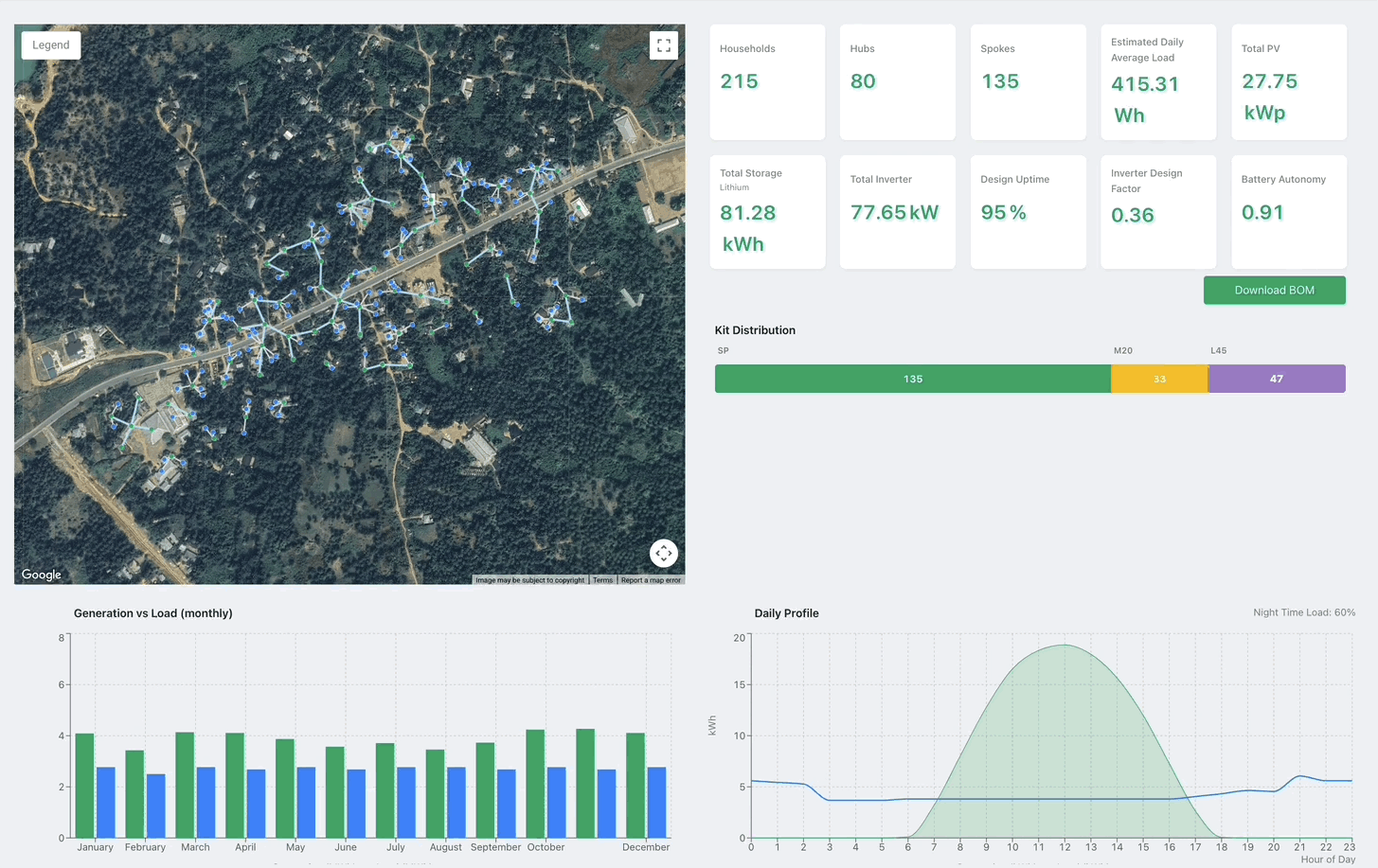The height and width of the screenshot is (868, 1378).
Task: Click the peak of daily generation curve
Action: (x=1065, y=646)
